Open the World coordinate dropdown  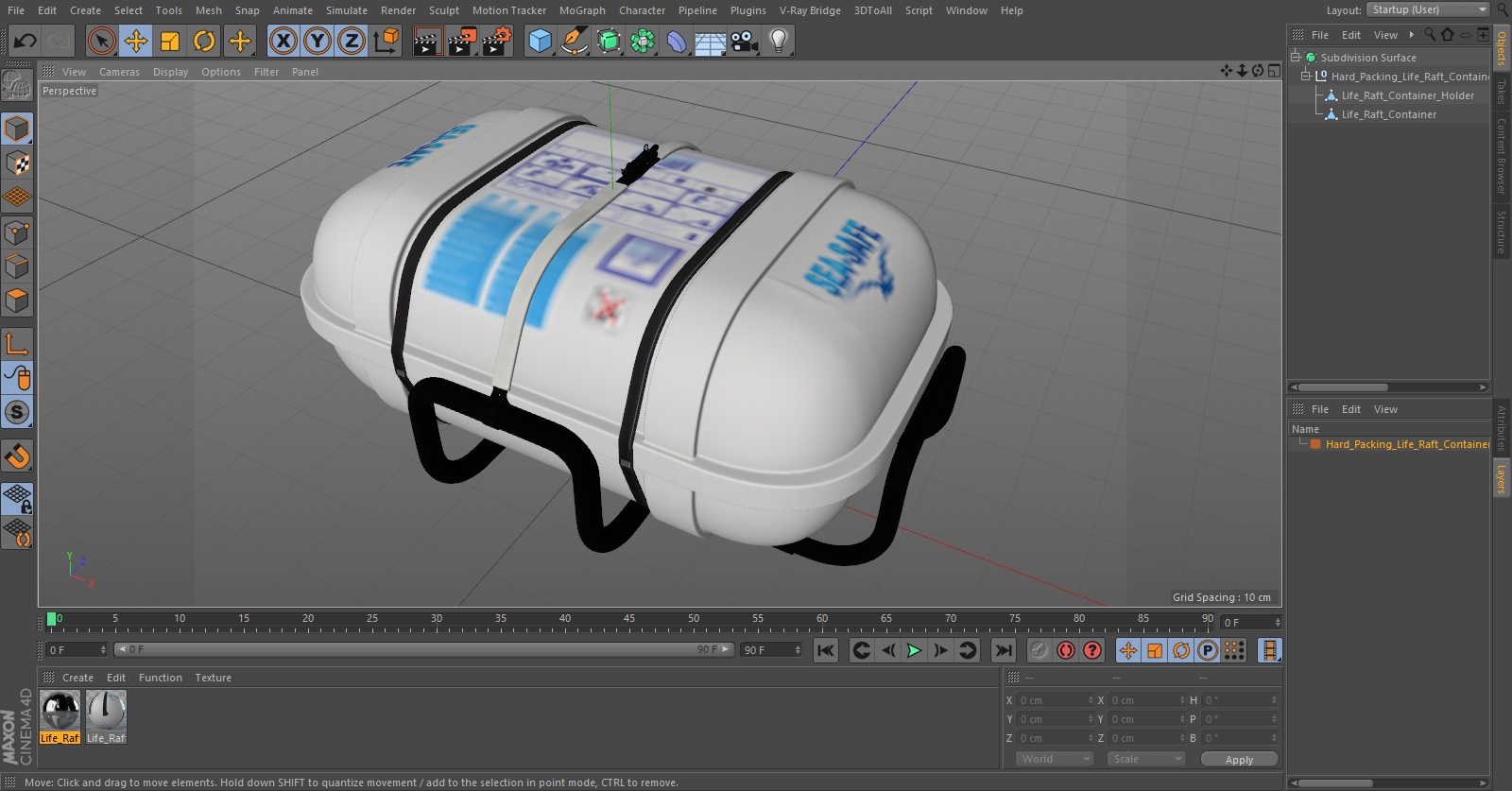click(1055, 759)
